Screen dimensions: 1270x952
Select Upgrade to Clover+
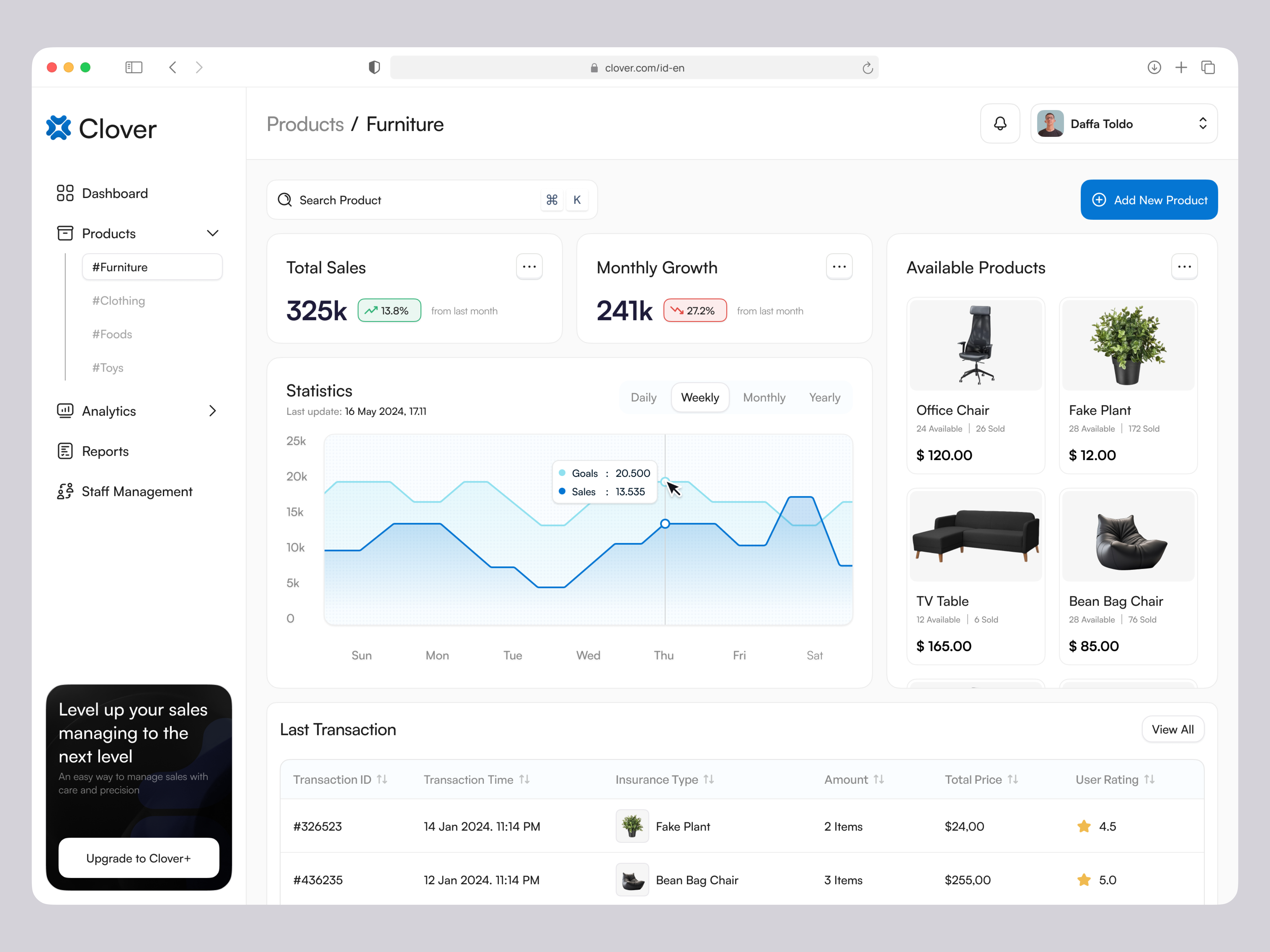coord(138,858)
